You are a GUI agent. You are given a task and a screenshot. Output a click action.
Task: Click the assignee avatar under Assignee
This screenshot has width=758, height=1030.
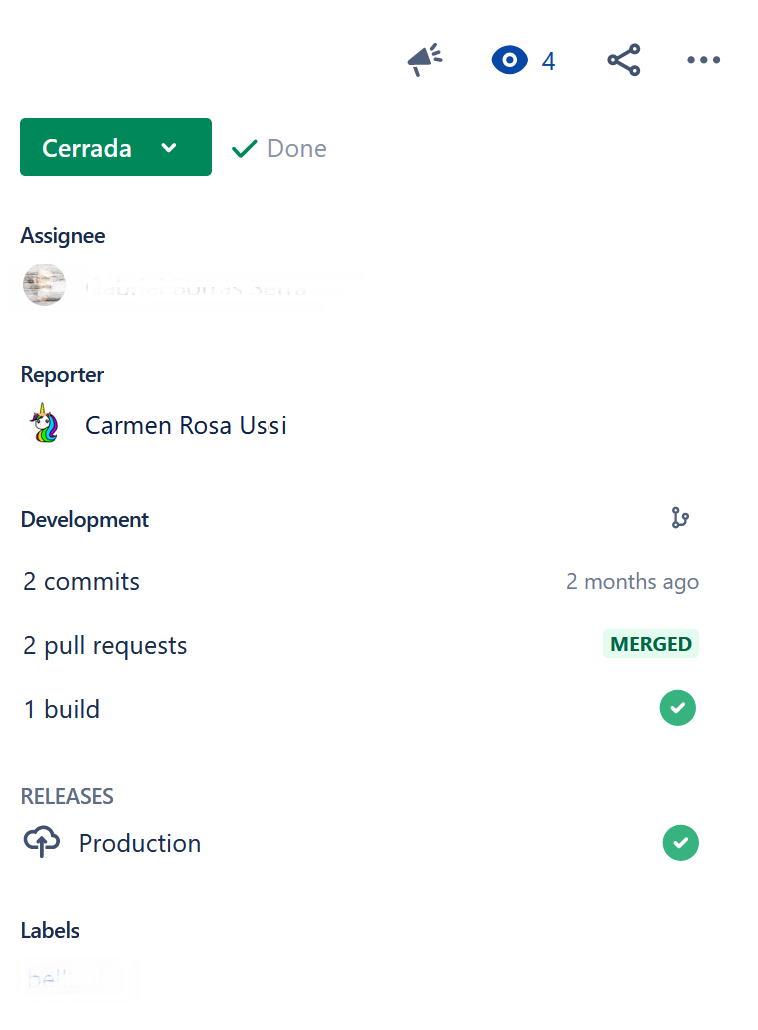44,284
